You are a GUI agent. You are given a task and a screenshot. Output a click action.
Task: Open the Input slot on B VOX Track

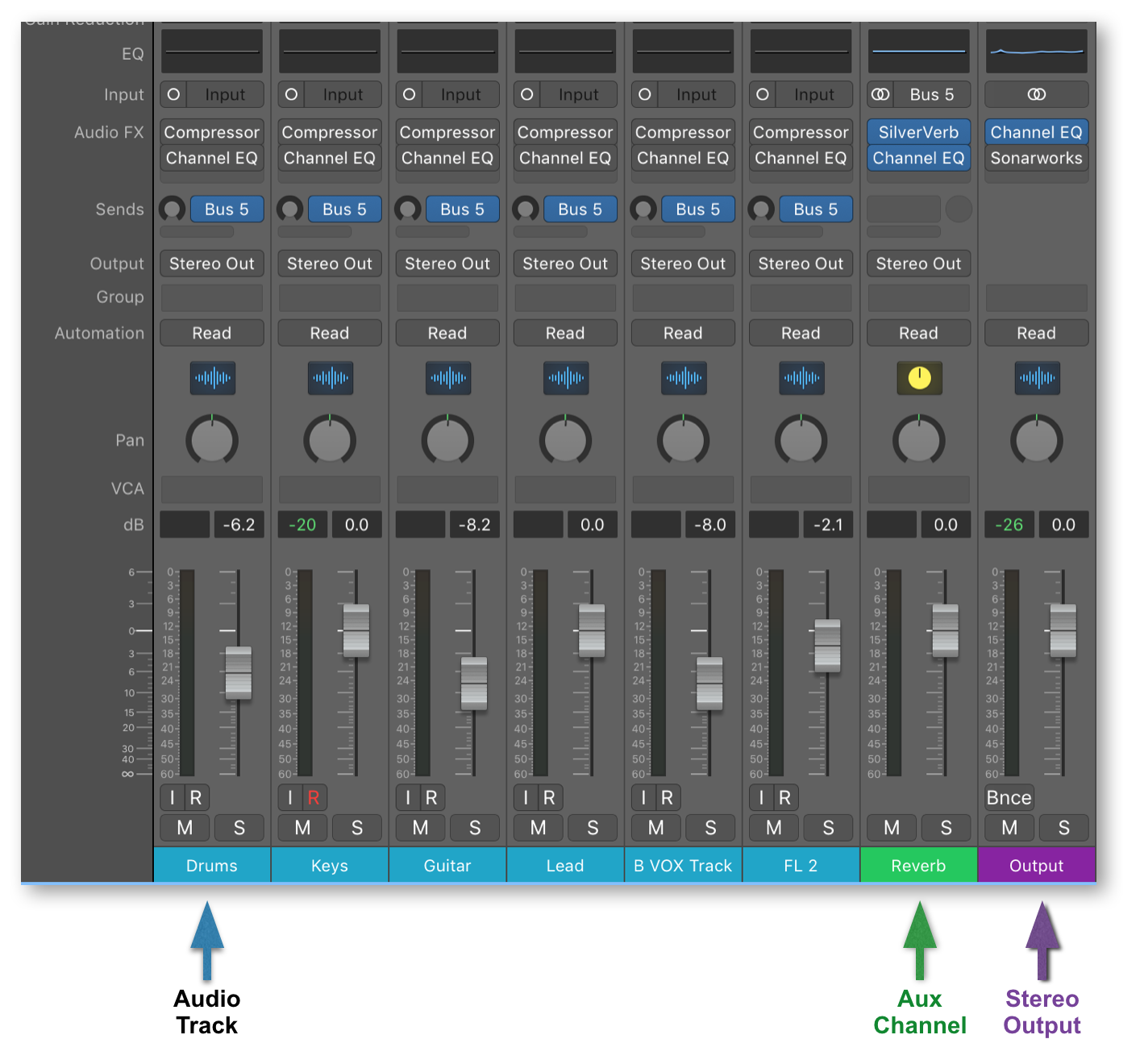(x=695, y=94)
